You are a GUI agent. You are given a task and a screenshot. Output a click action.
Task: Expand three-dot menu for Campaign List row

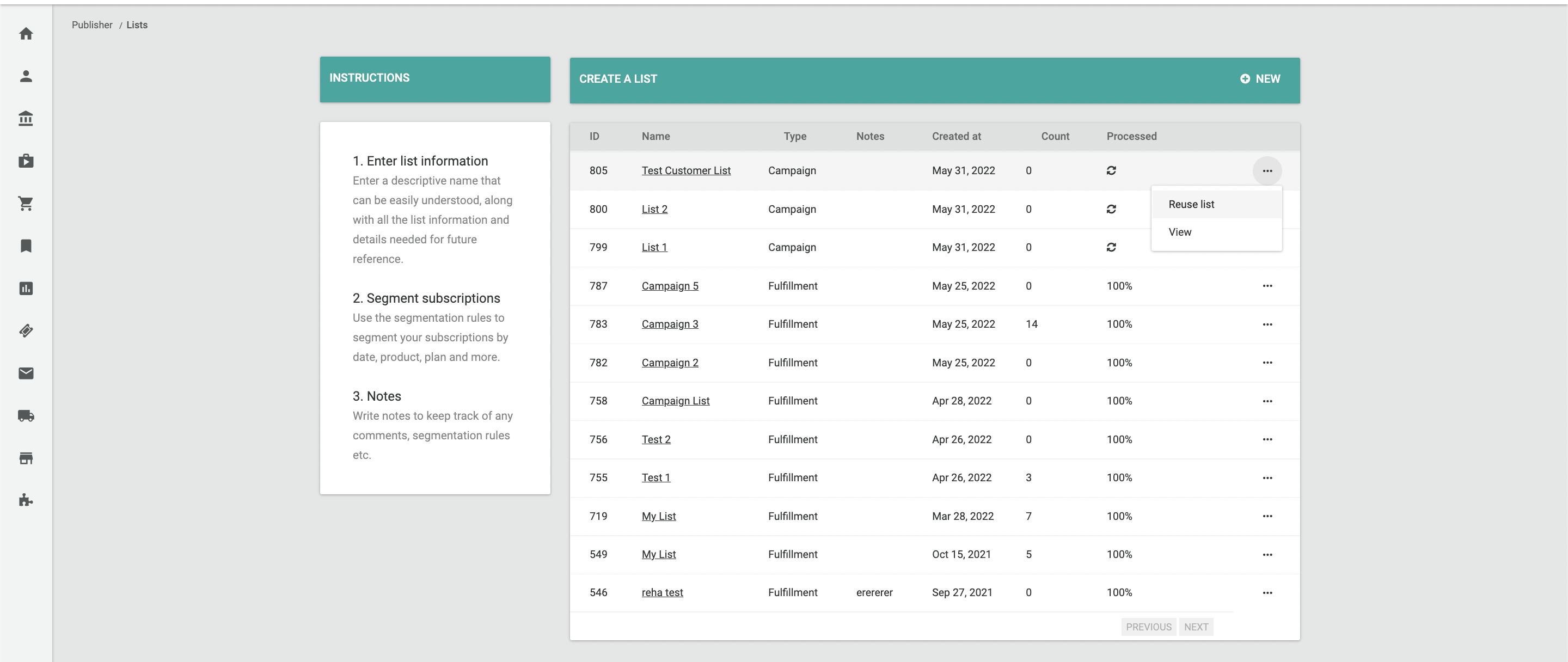click(x=1267, y=401)
